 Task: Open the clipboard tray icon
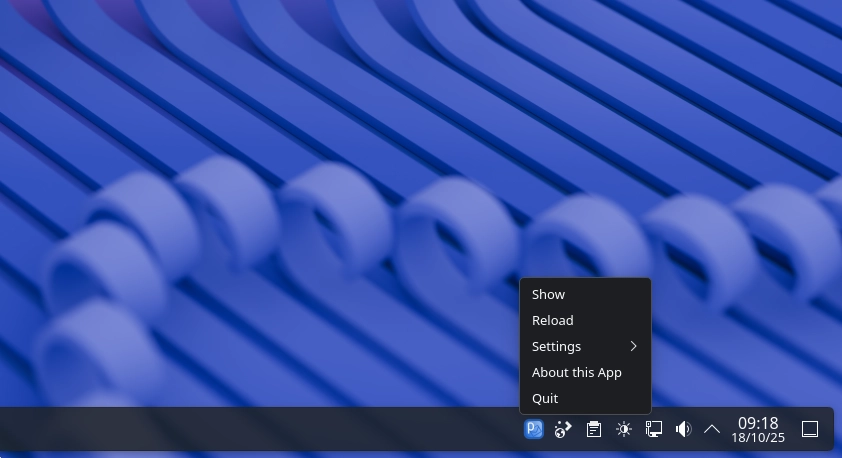[594, 429]
